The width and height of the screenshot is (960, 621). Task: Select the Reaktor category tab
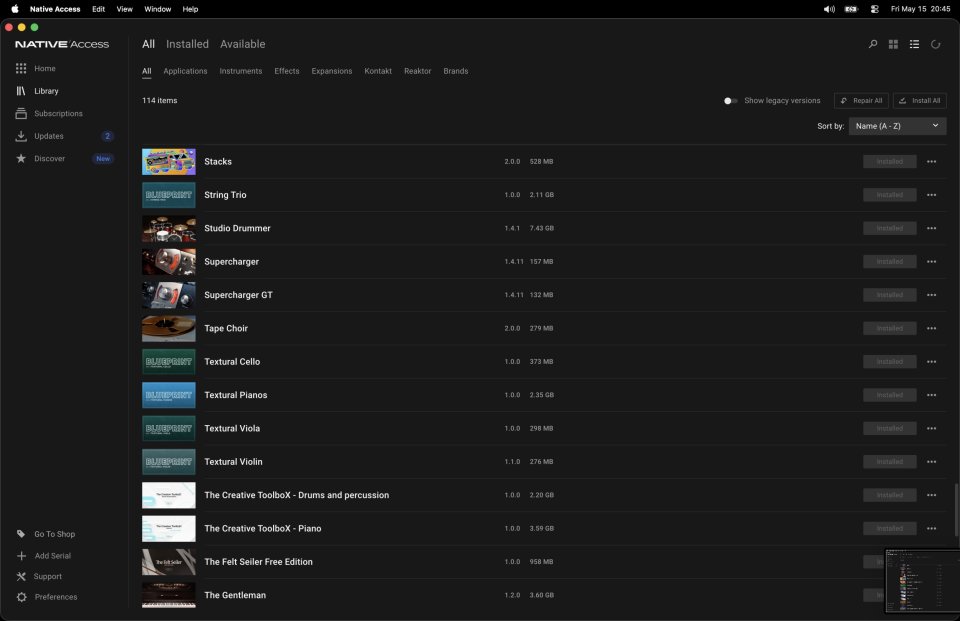(418, 71)
